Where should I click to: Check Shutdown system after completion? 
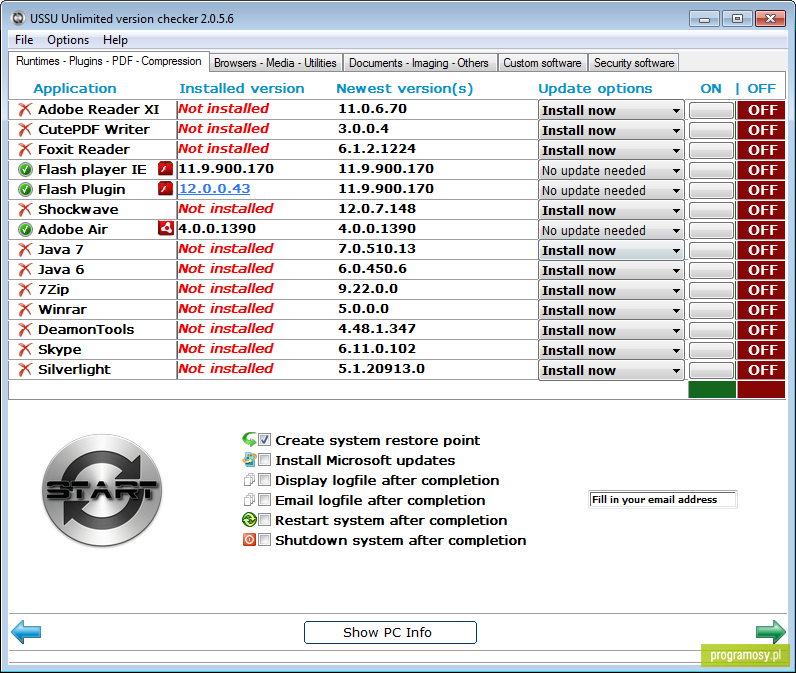point(264,540)
